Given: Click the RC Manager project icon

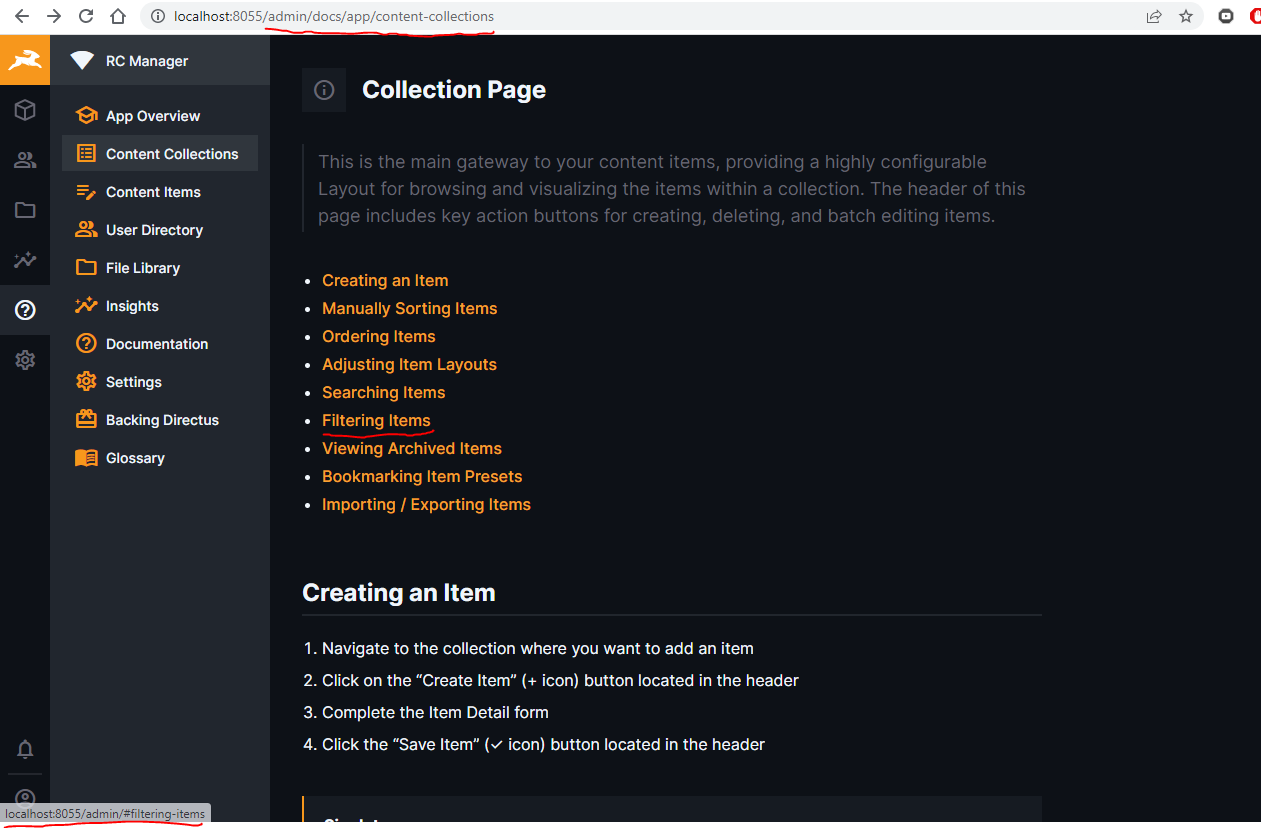Looking at the screenshot, I should pyautogui.click(x=82, y=61).
